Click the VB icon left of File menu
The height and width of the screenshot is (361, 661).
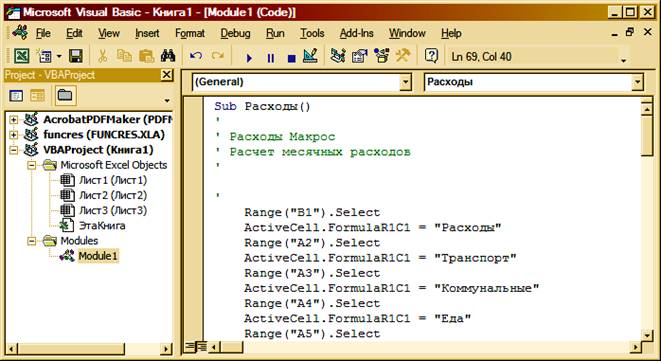(x=20, y=32)
